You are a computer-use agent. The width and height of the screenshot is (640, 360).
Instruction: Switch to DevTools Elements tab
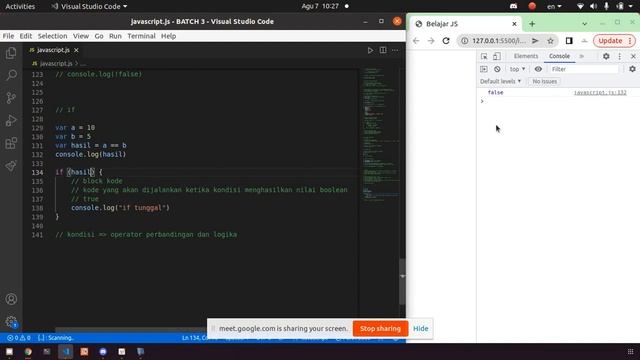[526, 56]
